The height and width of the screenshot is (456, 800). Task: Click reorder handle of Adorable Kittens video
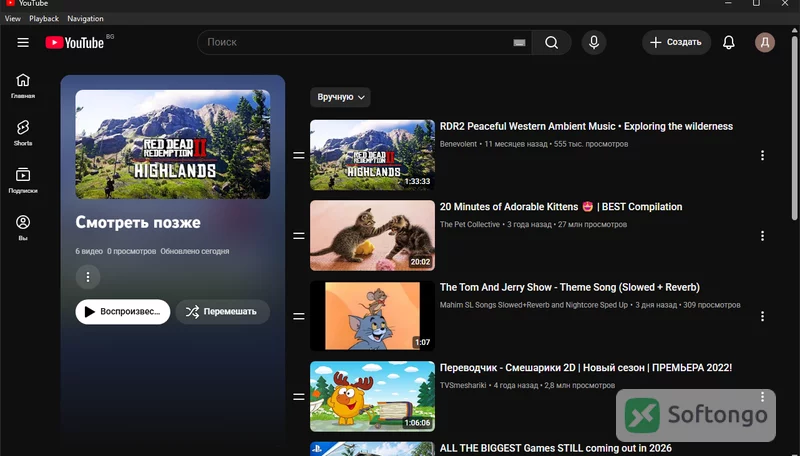(x=299, y=236)
